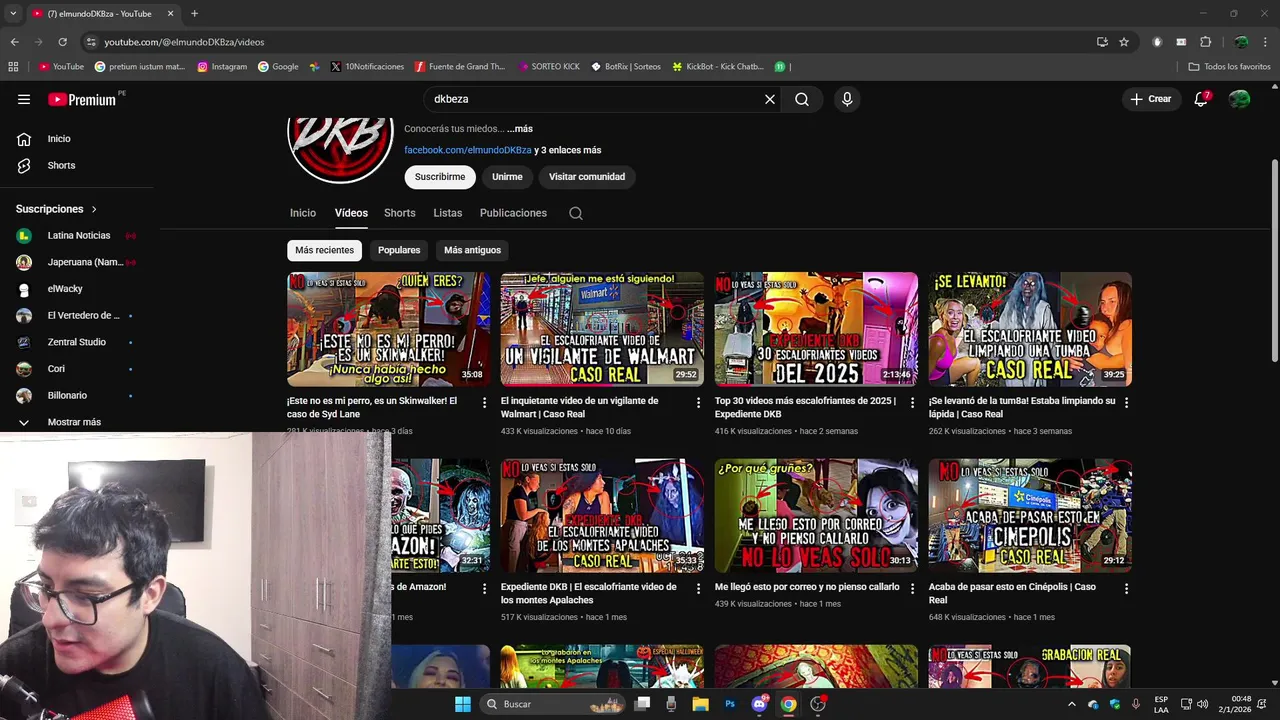The image size is (1280, 720).
Task: Open options for Me llegó esto por correo video
Action: tap(912, 588)
